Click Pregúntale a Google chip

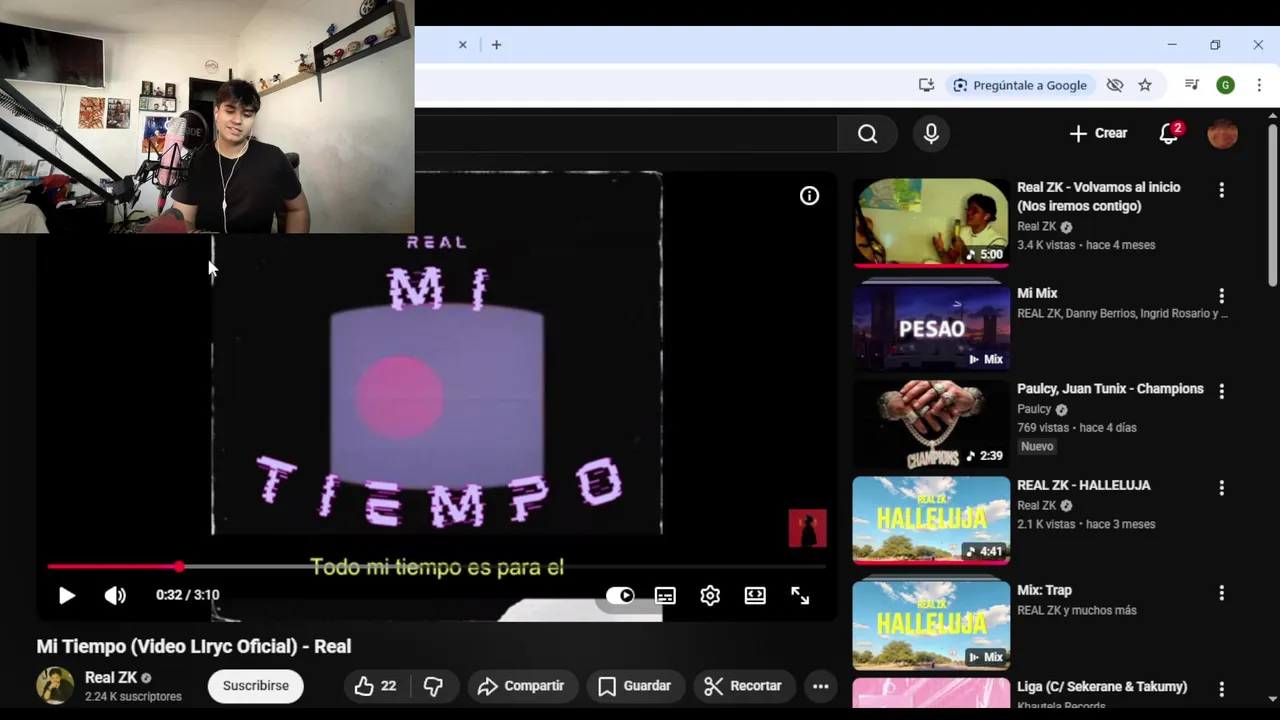[x=1020, y=85]
